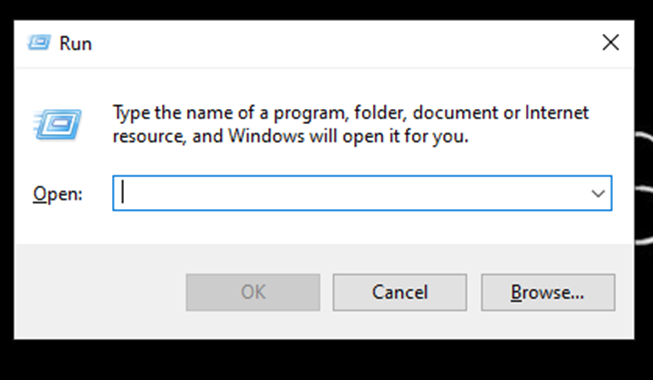Click the word "Internet" in the description
The image size is (653, 380).
tap(556, 112)
